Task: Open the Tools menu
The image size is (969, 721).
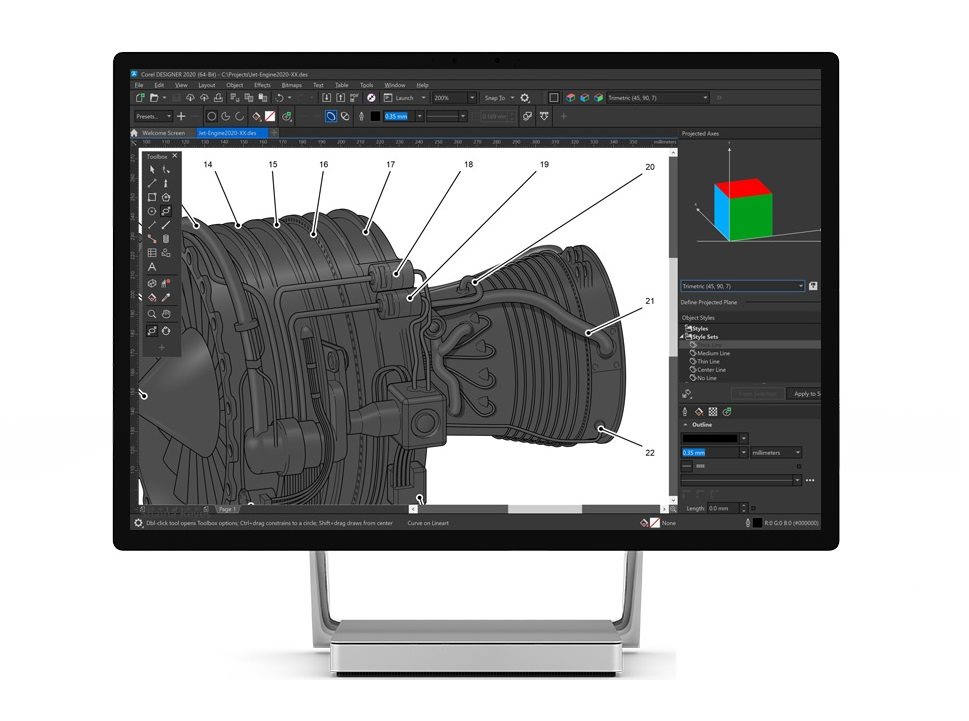Action: (366, 85)
